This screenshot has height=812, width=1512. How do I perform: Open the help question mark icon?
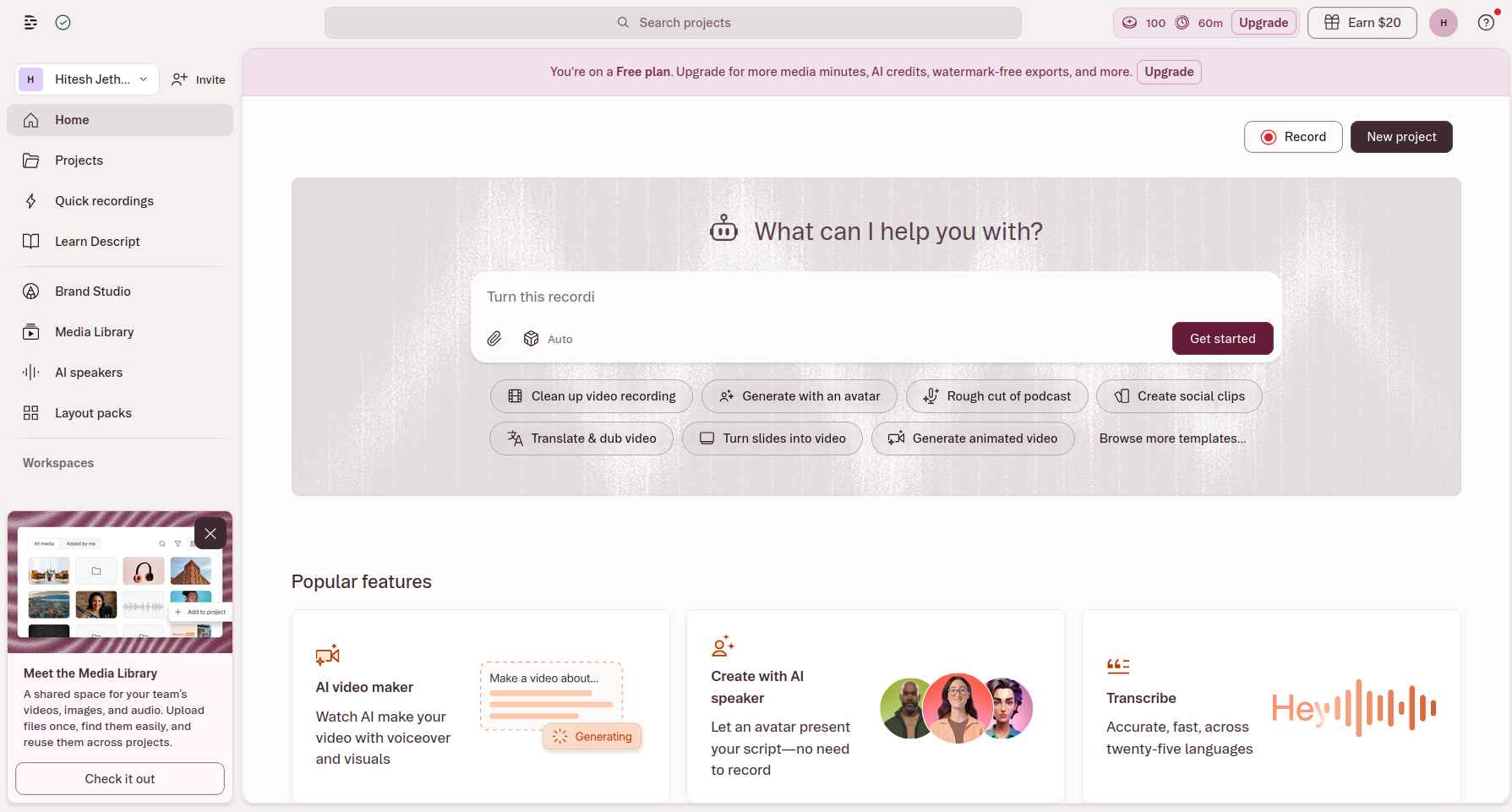coord(1485,23)
